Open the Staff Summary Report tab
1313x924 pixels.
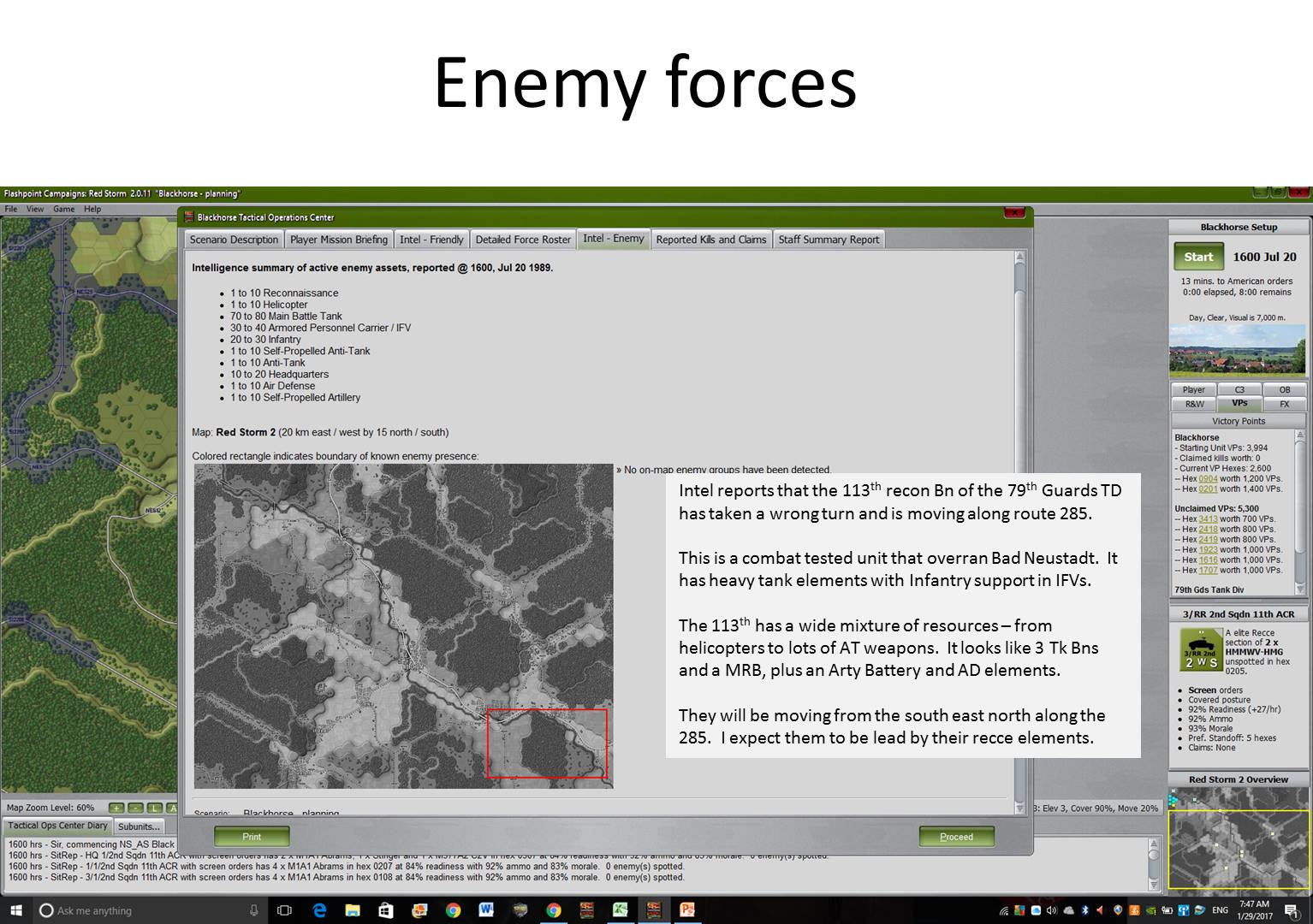(x=829, y=240)
